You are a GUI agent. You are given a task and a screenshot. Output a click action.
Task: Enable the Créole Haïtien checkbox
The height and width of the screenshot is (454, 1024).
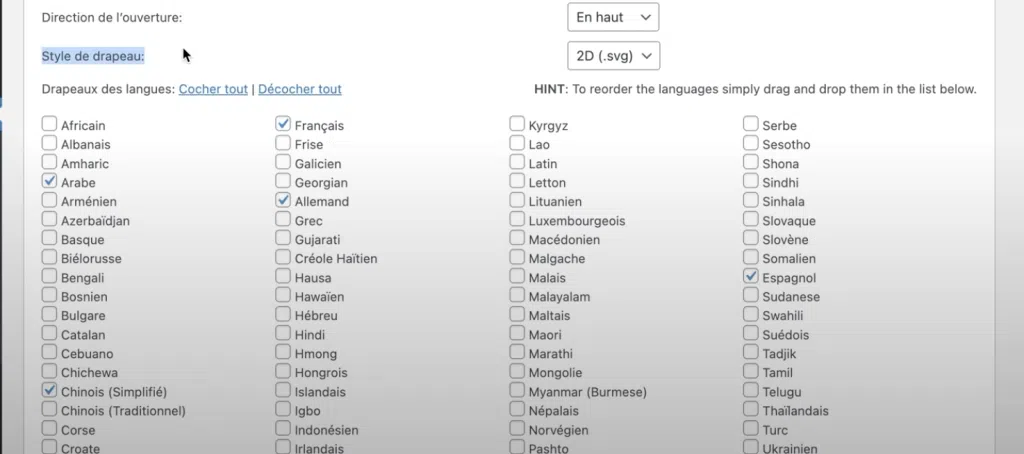point(284,258)
